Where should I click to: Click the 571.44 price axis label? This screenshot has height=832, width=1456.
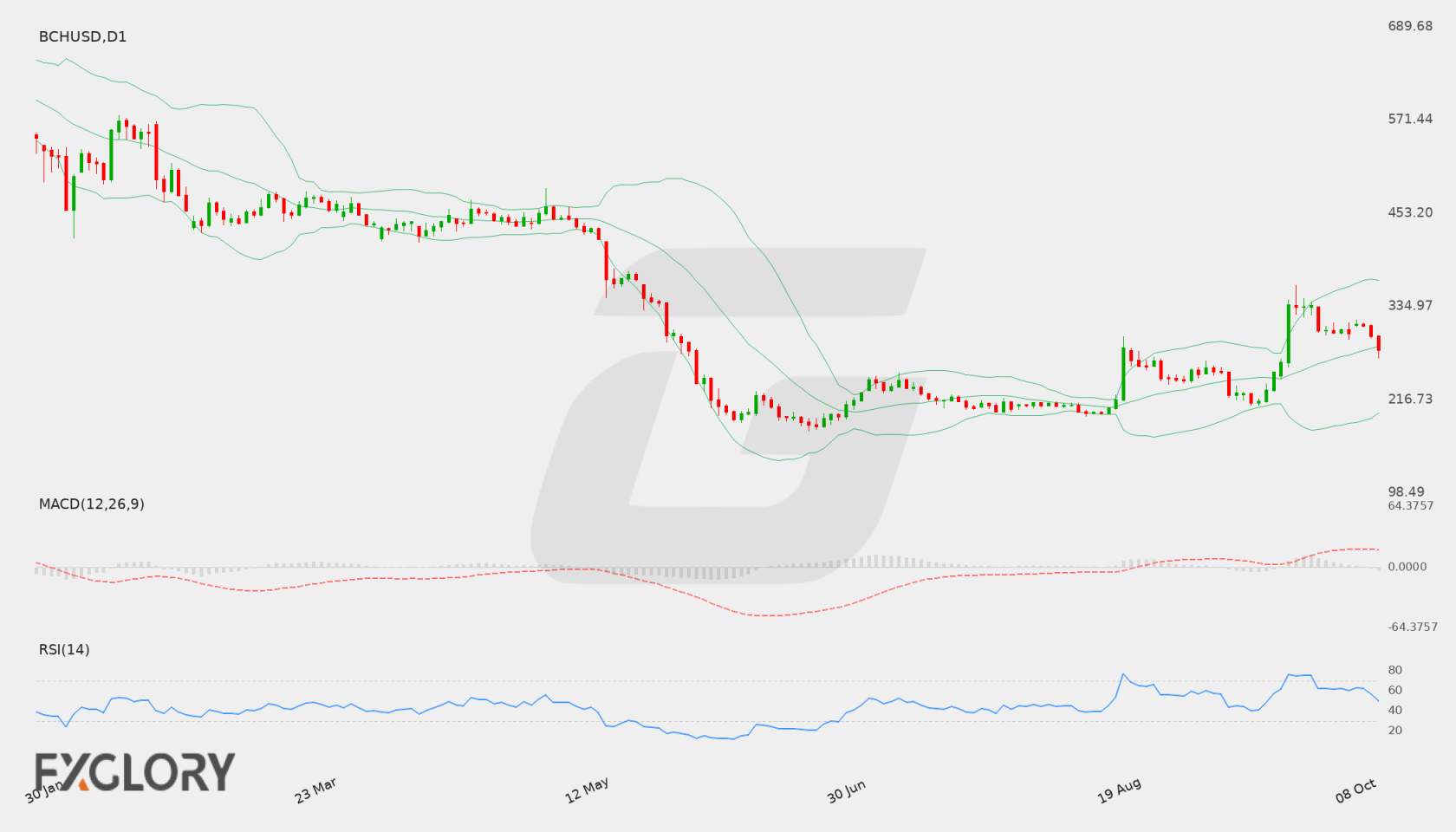[x=1410, y=119]
